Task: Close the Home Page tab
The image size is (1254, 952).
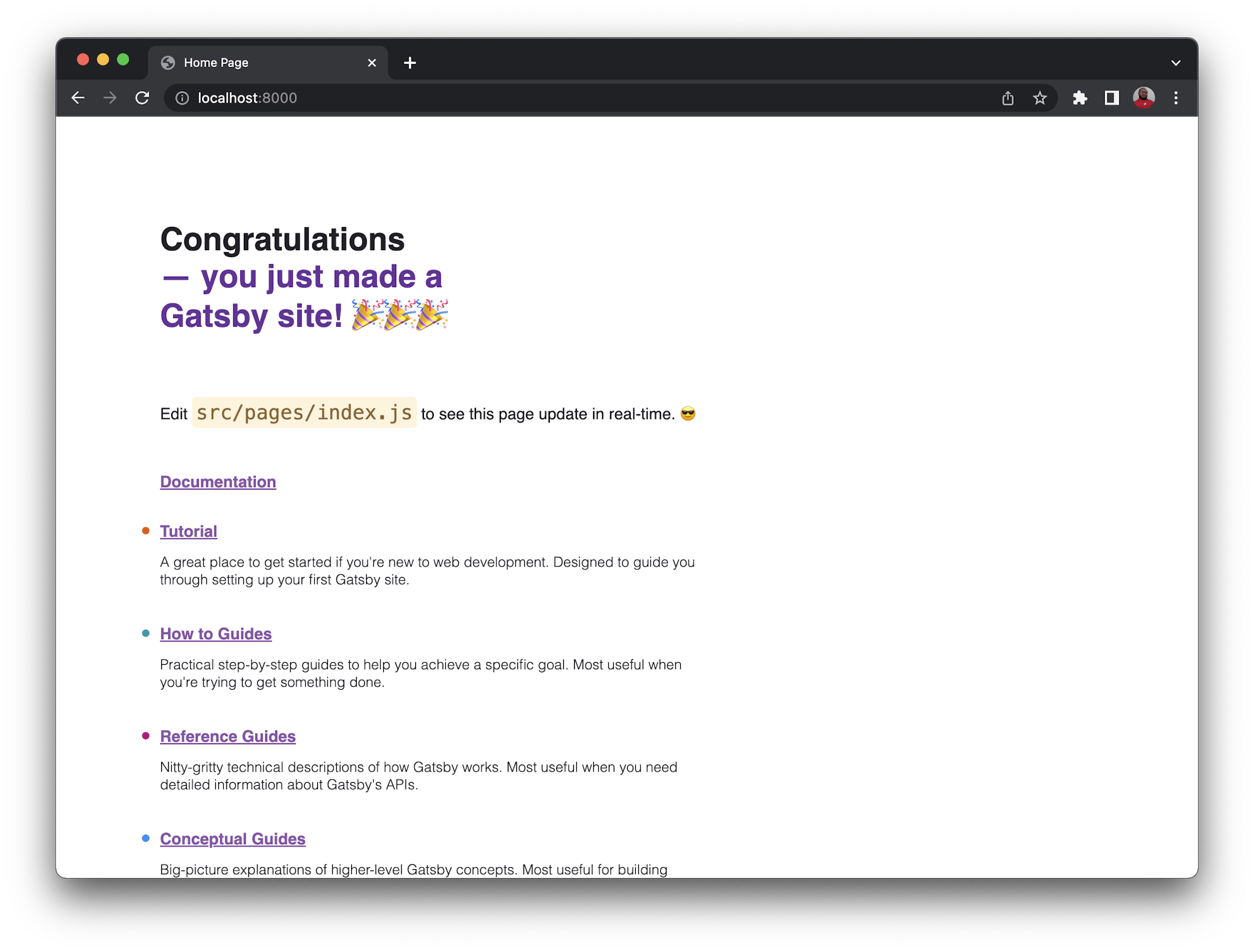Action: click(x=371, y=63)
